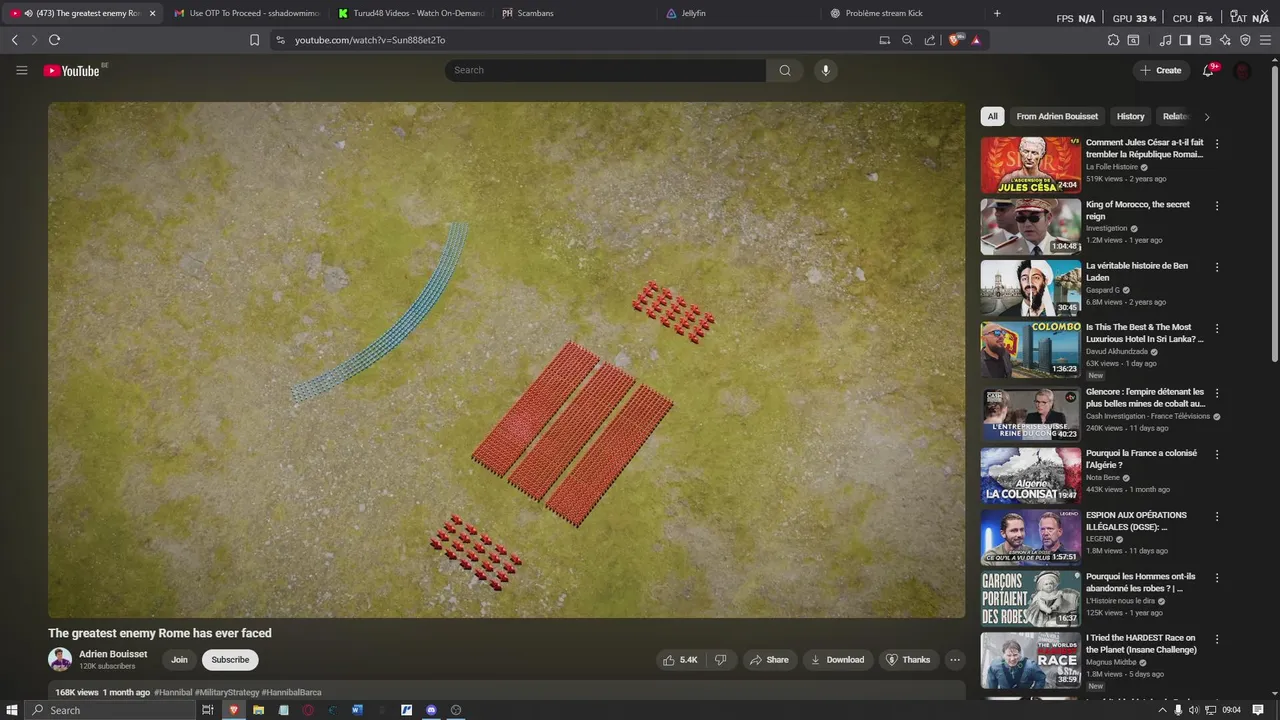Open options for Glencore video
Viewport: 1280px width, 720px height.
point(1217,393)
